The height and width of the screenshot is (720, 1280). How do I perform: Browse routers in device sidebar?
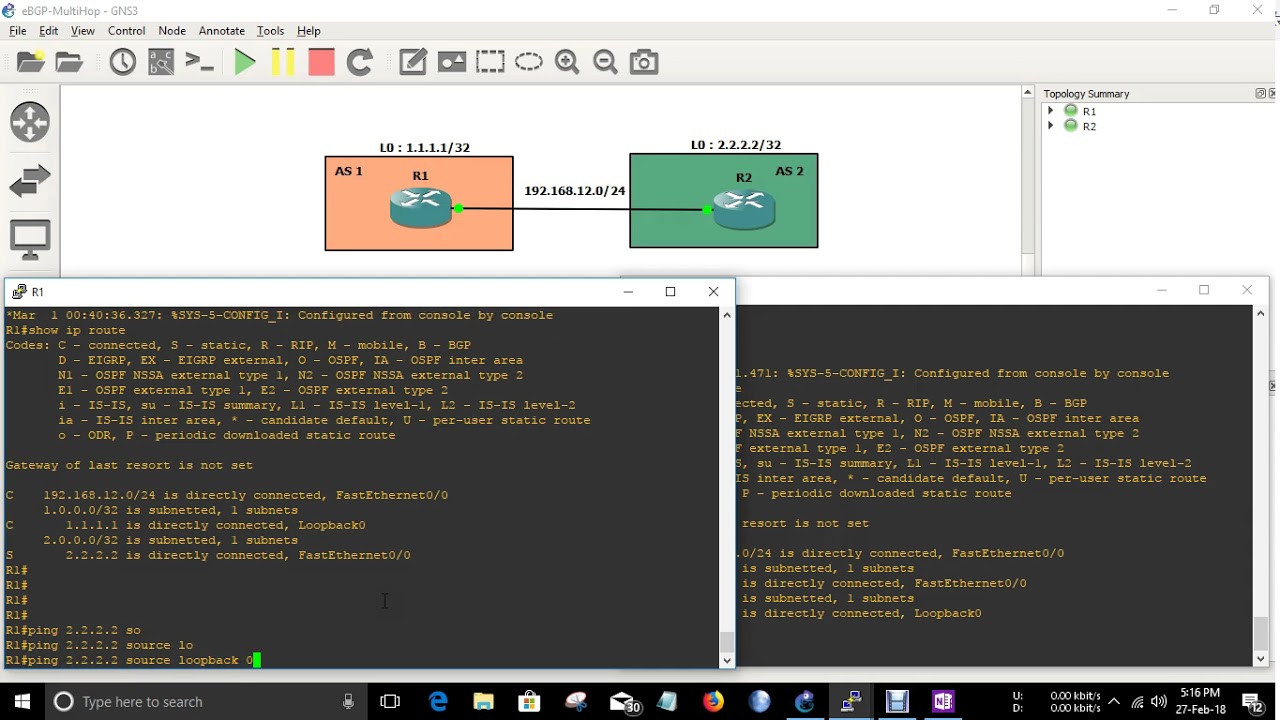(30, 122)
